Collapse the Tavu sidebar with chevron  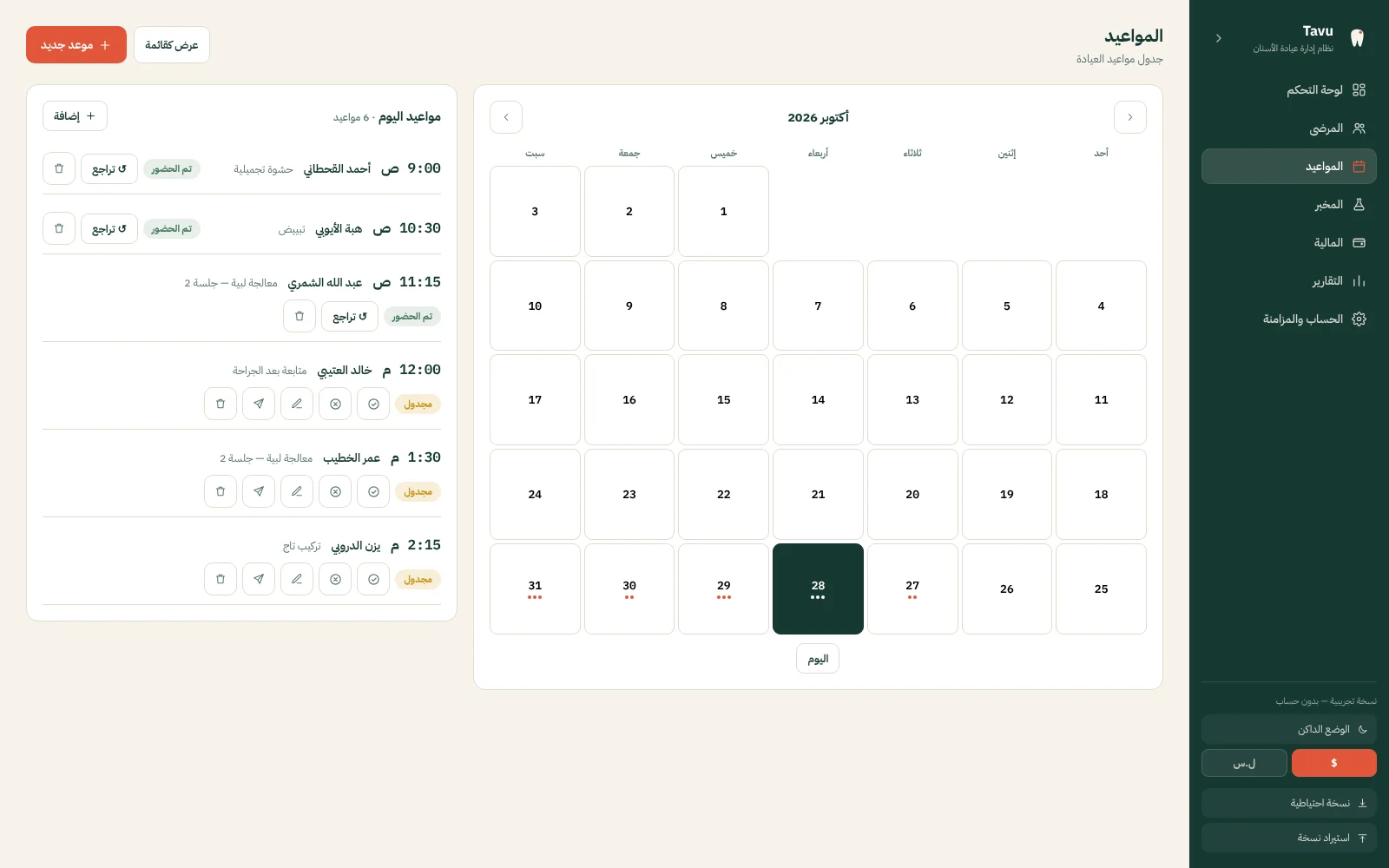point(1219,38)
